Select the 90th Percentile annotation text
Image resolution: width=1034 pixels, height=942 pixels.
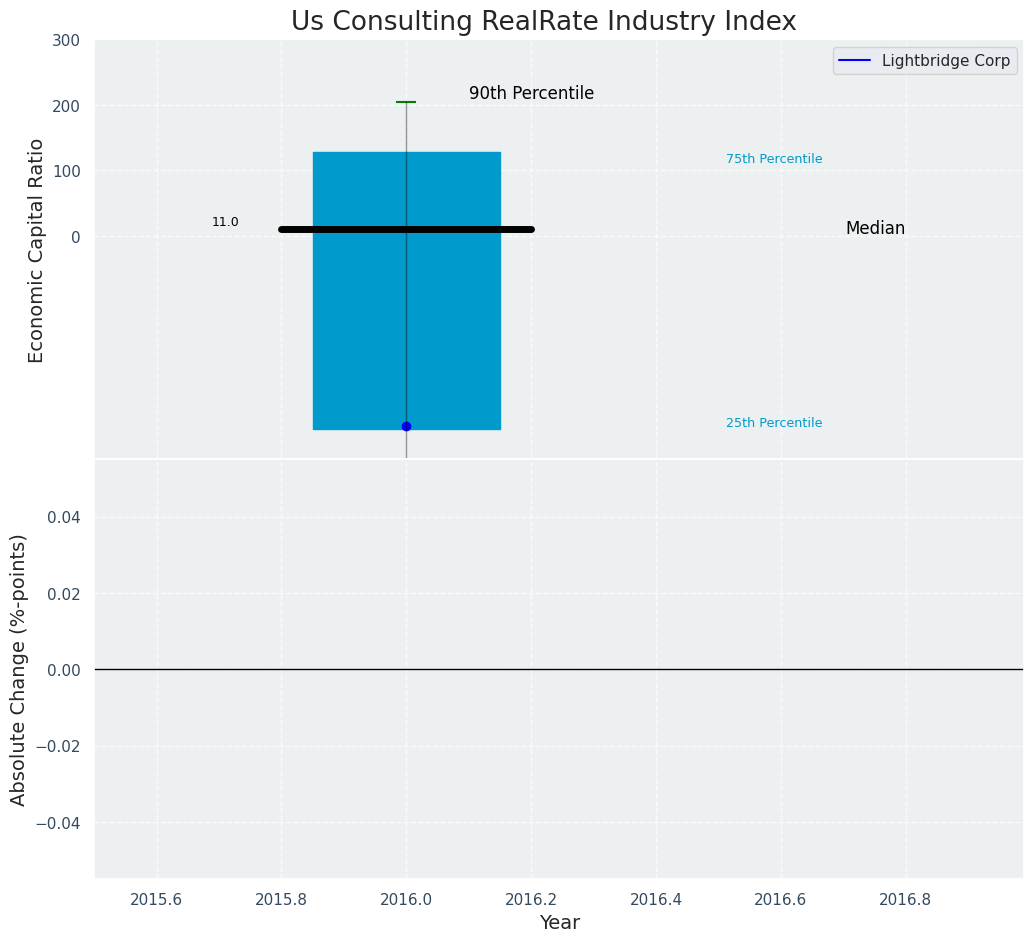tap(532, 93)
